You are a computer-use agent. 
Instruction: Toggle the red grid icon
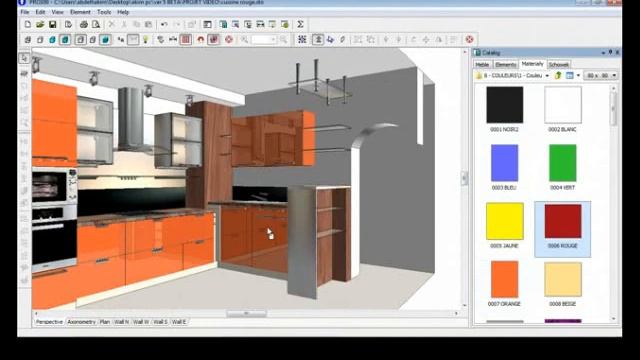(186, 40)
